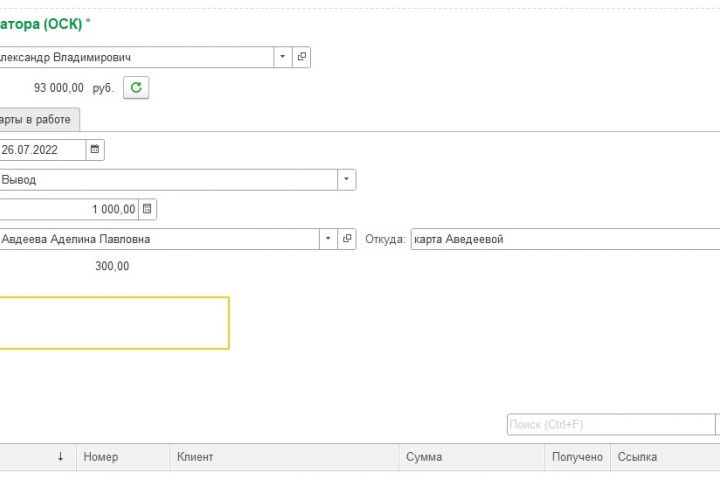This screenshot has width=720, height=480.
Task: Expand the Вывод operation type dropdown
Action: (x=346, y=180)
